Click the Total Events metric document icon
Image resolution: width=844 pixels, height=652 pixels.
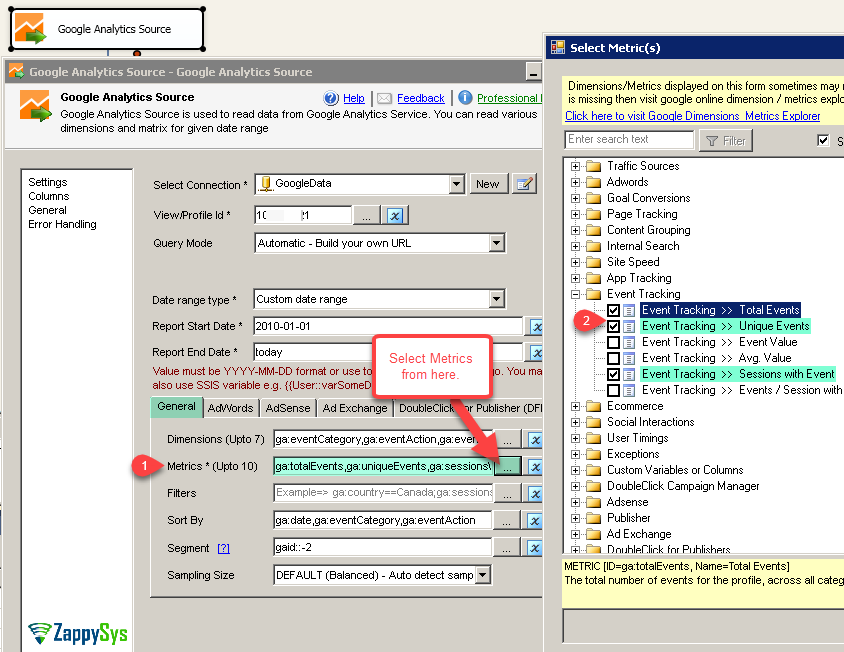[x=629, y=310]
